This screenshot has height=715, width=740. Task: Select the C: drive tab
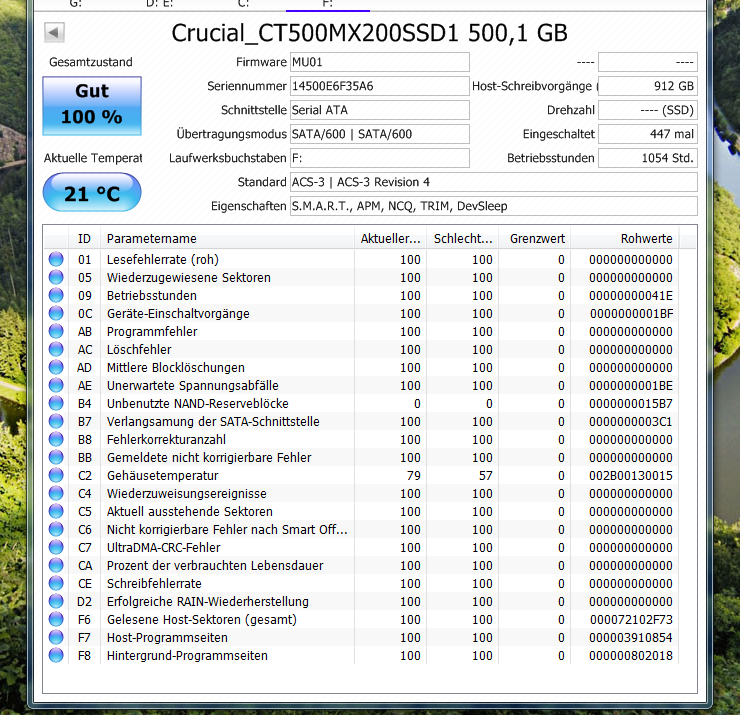point(243,4)
